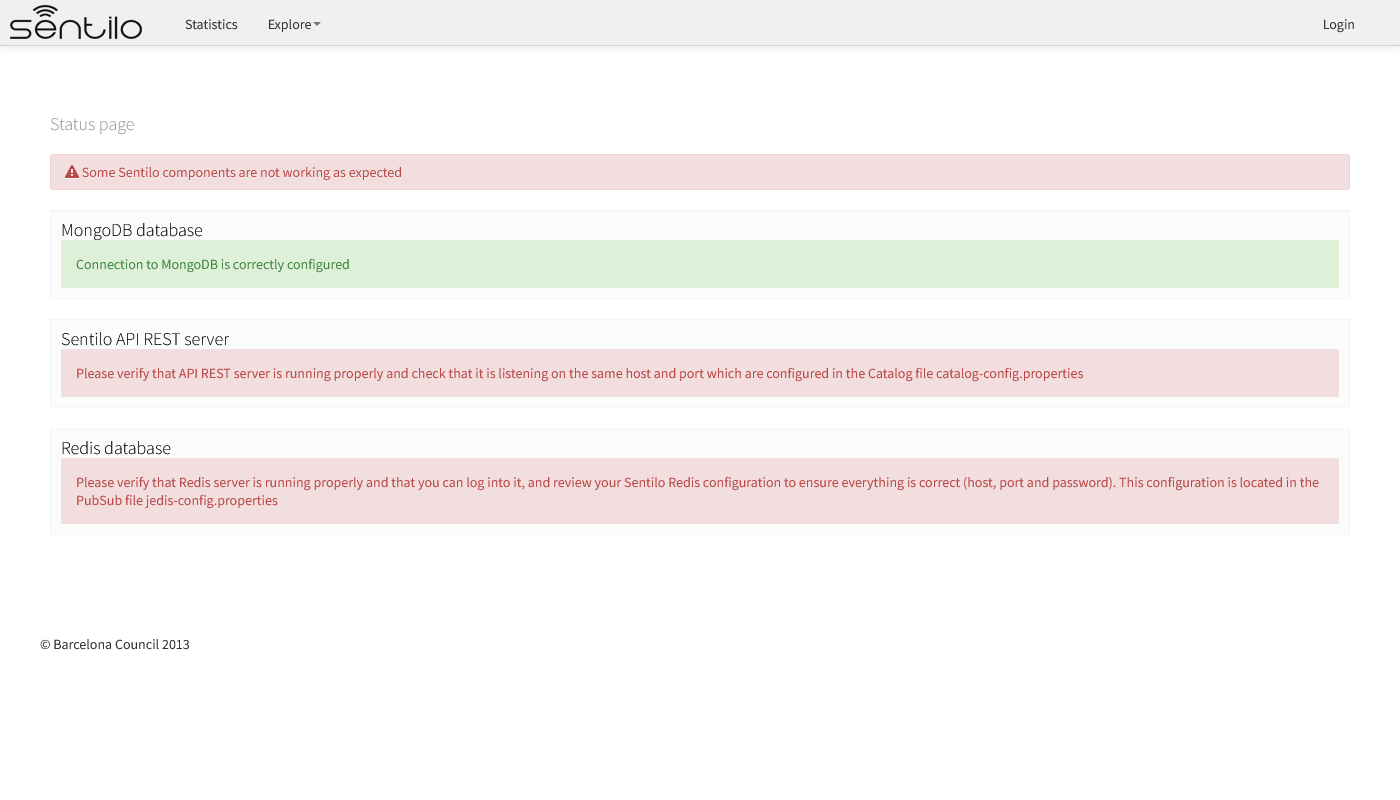Screen dimensions: 1400x800
Task: Select the Status page heading
Action: point(92,124)
